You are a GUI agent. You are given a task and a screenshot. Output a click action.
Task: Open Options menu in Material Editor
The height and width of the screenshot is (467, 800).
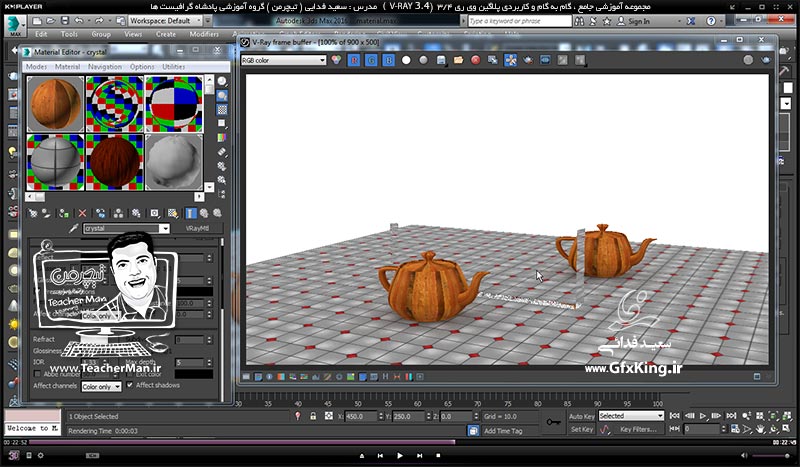(x=142, y=66)
